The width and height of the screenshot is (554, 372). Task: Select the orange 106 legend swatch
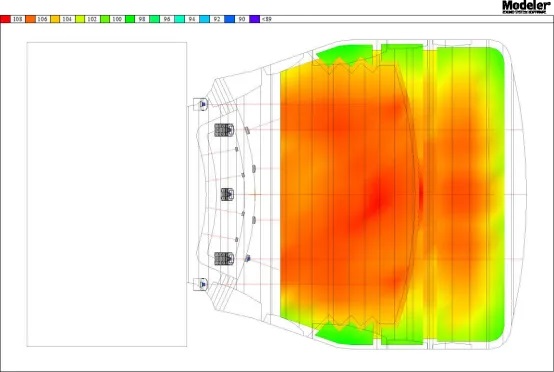click(x=30, y=19)
